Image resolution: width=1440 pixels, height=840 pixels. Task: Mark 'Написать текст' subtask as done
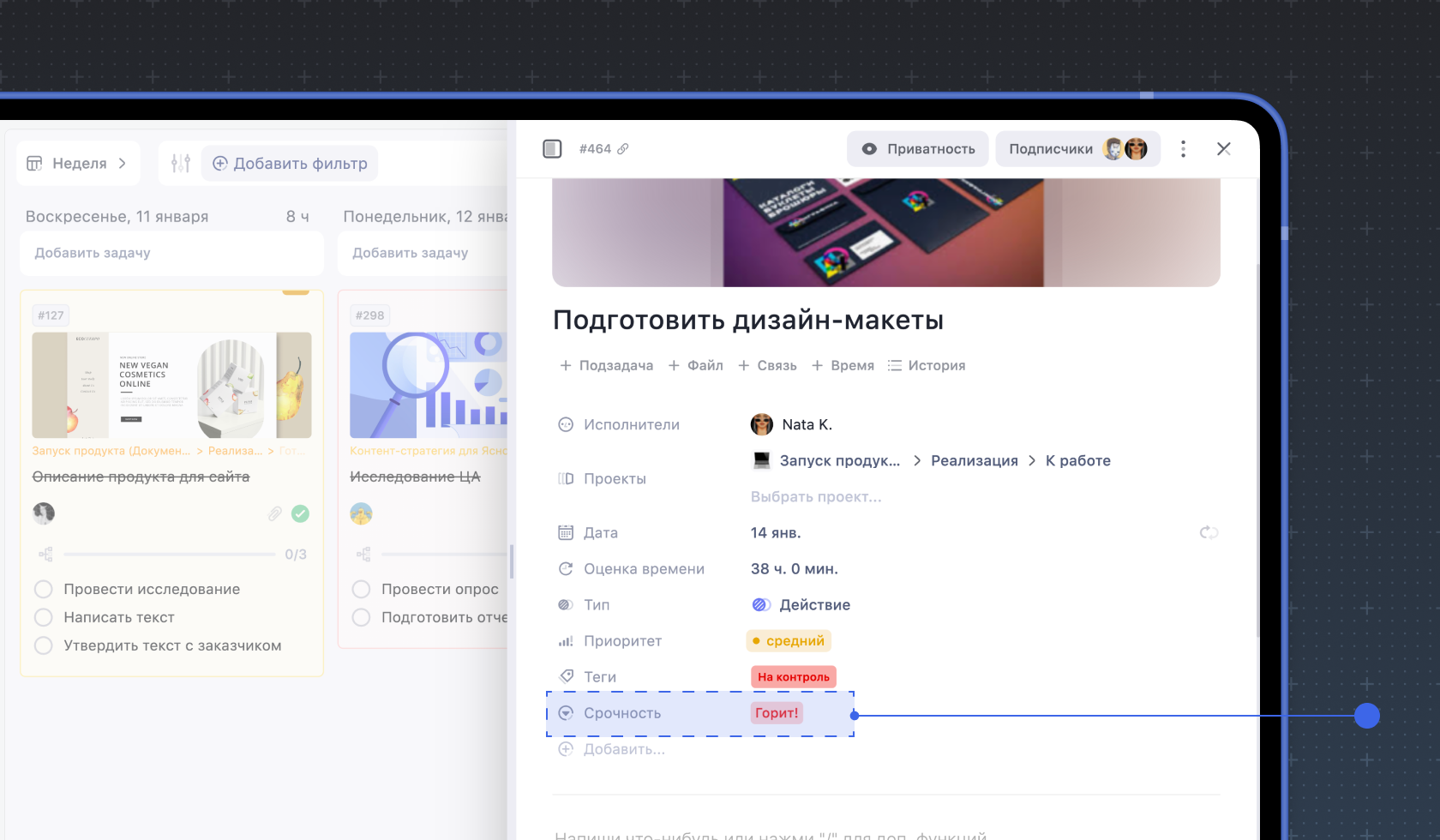[x=44, y=618]
